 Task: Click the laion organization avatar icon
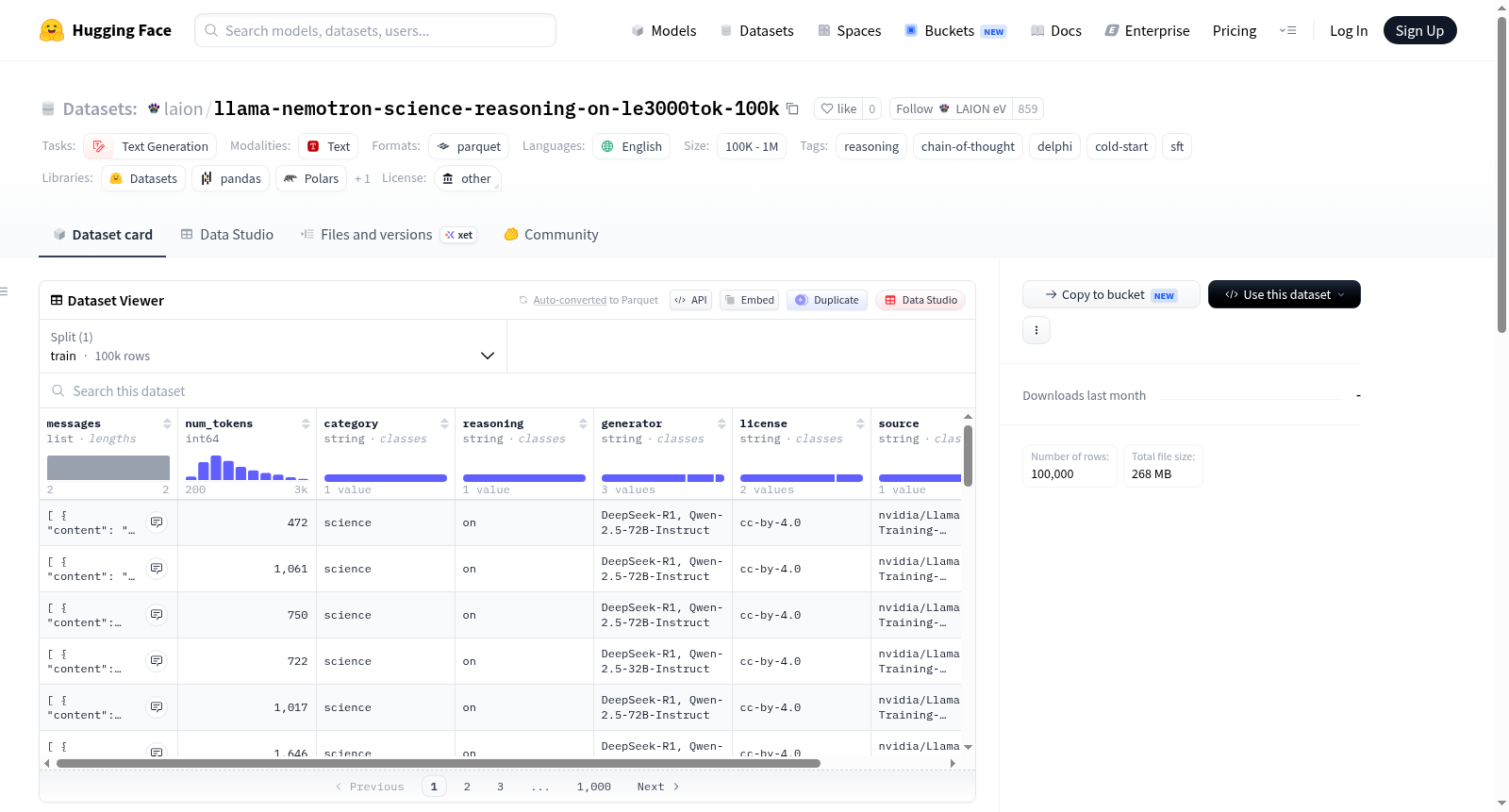point(154,108)
